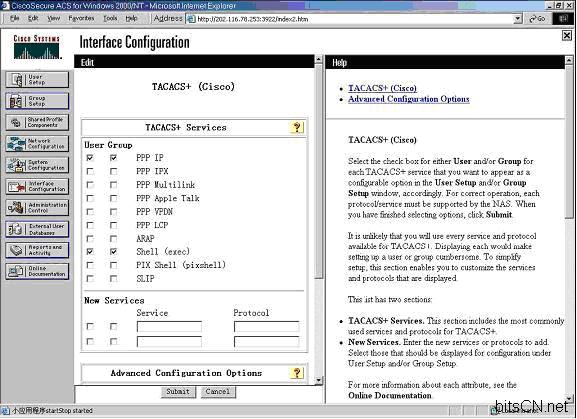Open Advanced Configuration Options help link

point(409,99)
